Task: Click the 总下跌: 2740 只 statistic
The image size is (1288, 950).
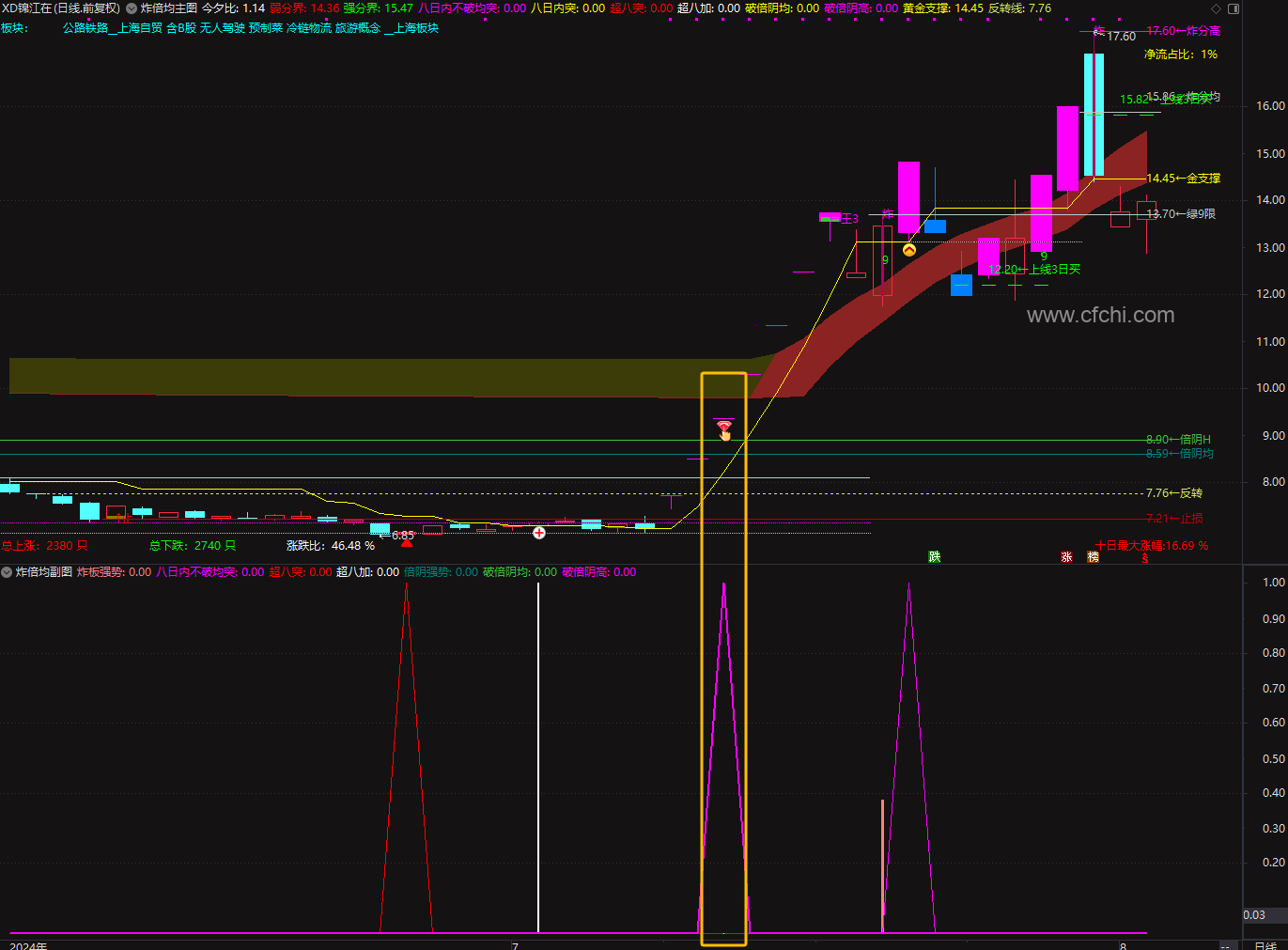Action: [193, 546]
